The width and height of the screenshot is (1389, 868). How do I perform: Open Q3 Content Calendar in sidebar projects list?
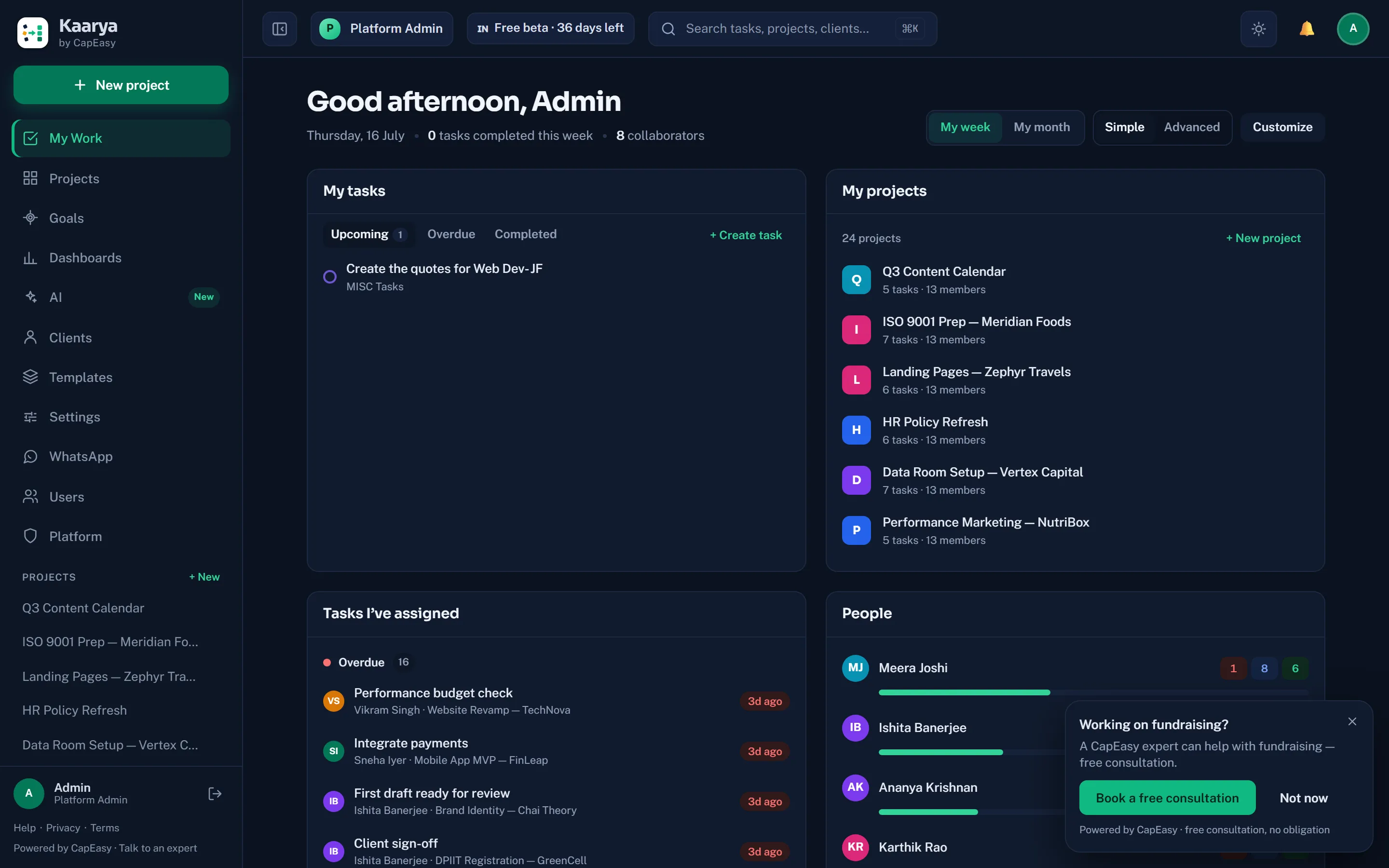tap(83, 608)
